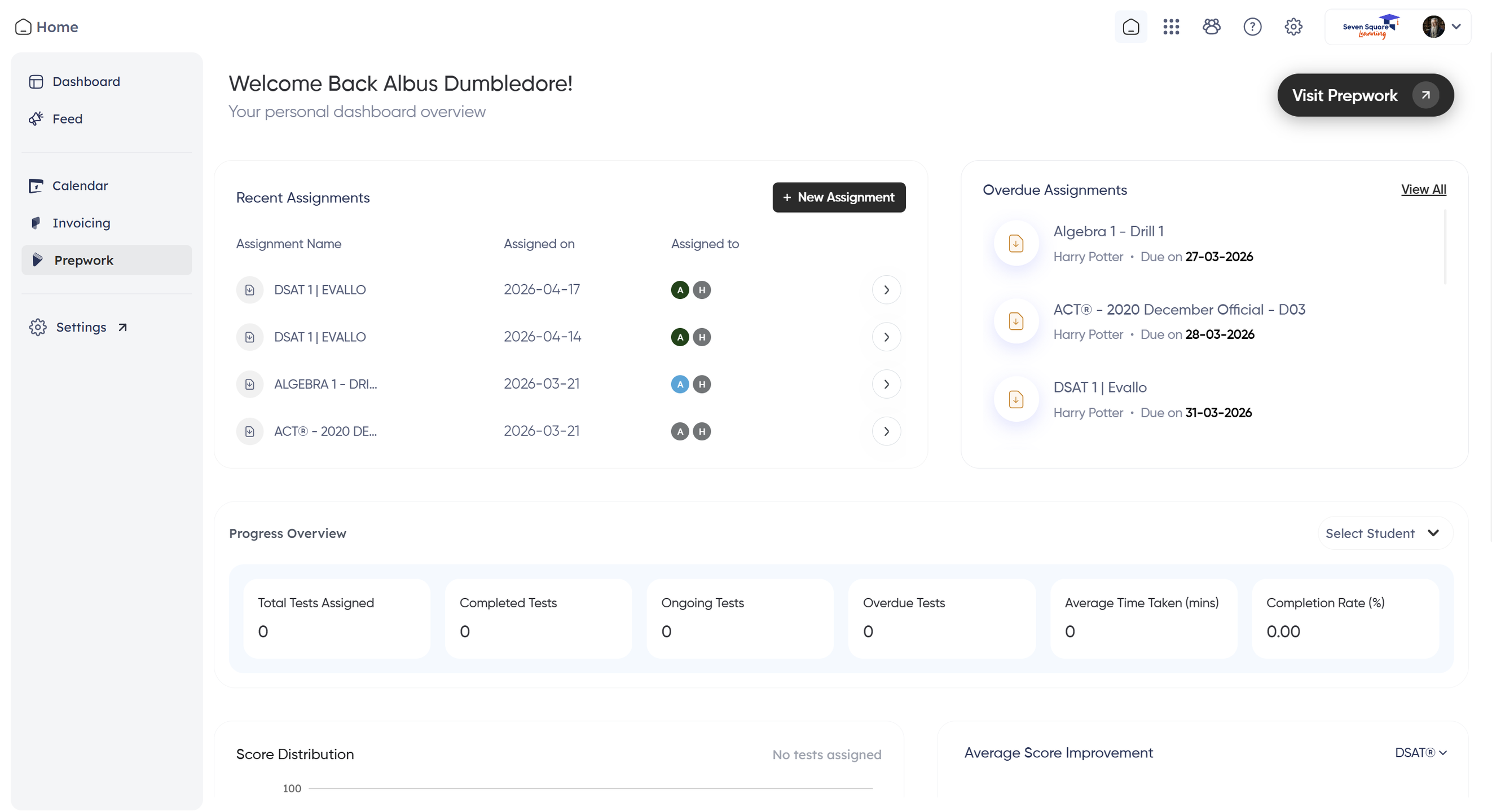The height and width of the screenshot is (812, 1492).
Task: Click the settings gear icon in header
Action: (x=1293, y=27)
